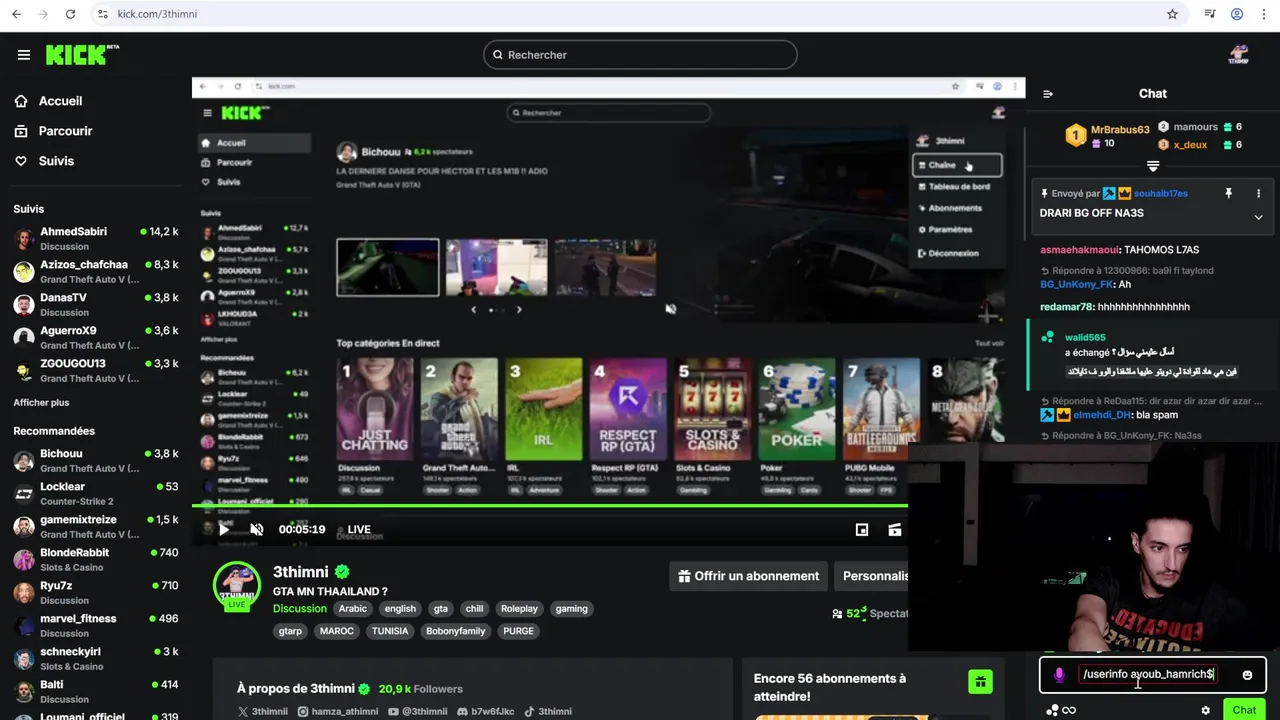1280x720 pixels.
Task: Unpin the pinned message pin icon
Action: pyautogui.click(x=1229, y=193)
